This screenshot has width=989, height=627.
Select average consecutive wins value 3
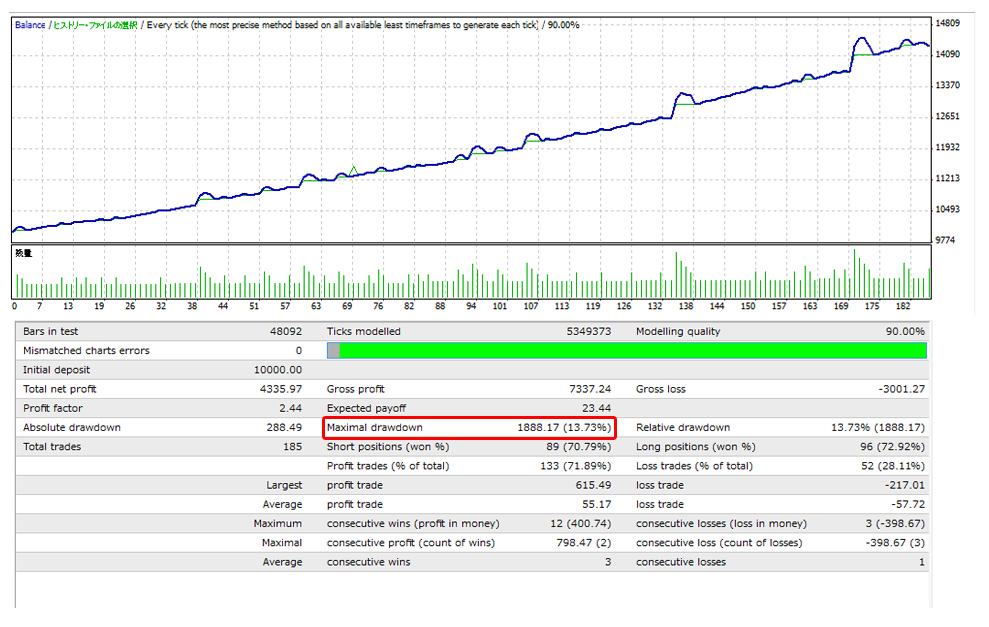click(x=607, y=562)
